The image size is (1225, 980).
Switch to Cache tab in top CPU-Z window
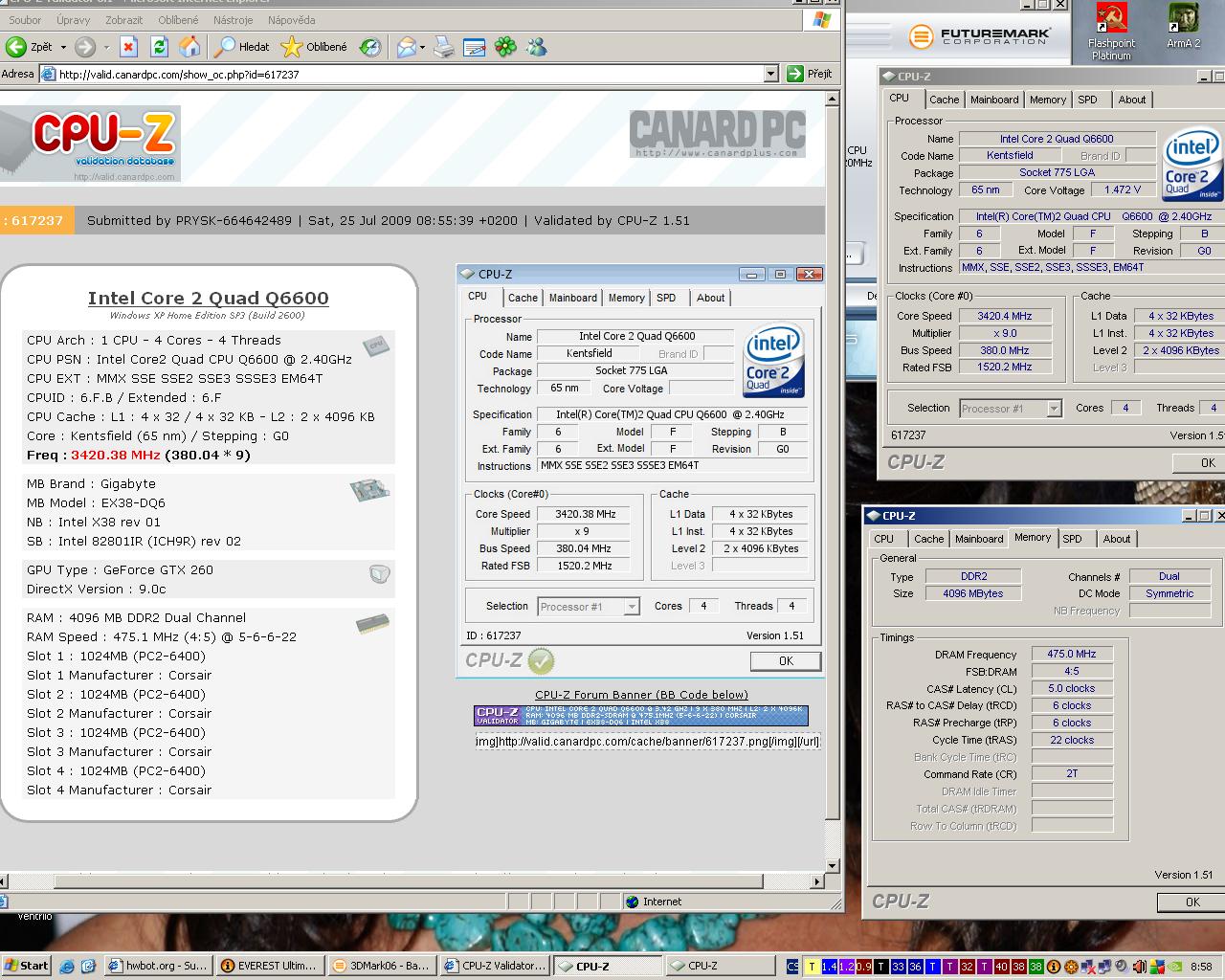[x=944, y=100]
